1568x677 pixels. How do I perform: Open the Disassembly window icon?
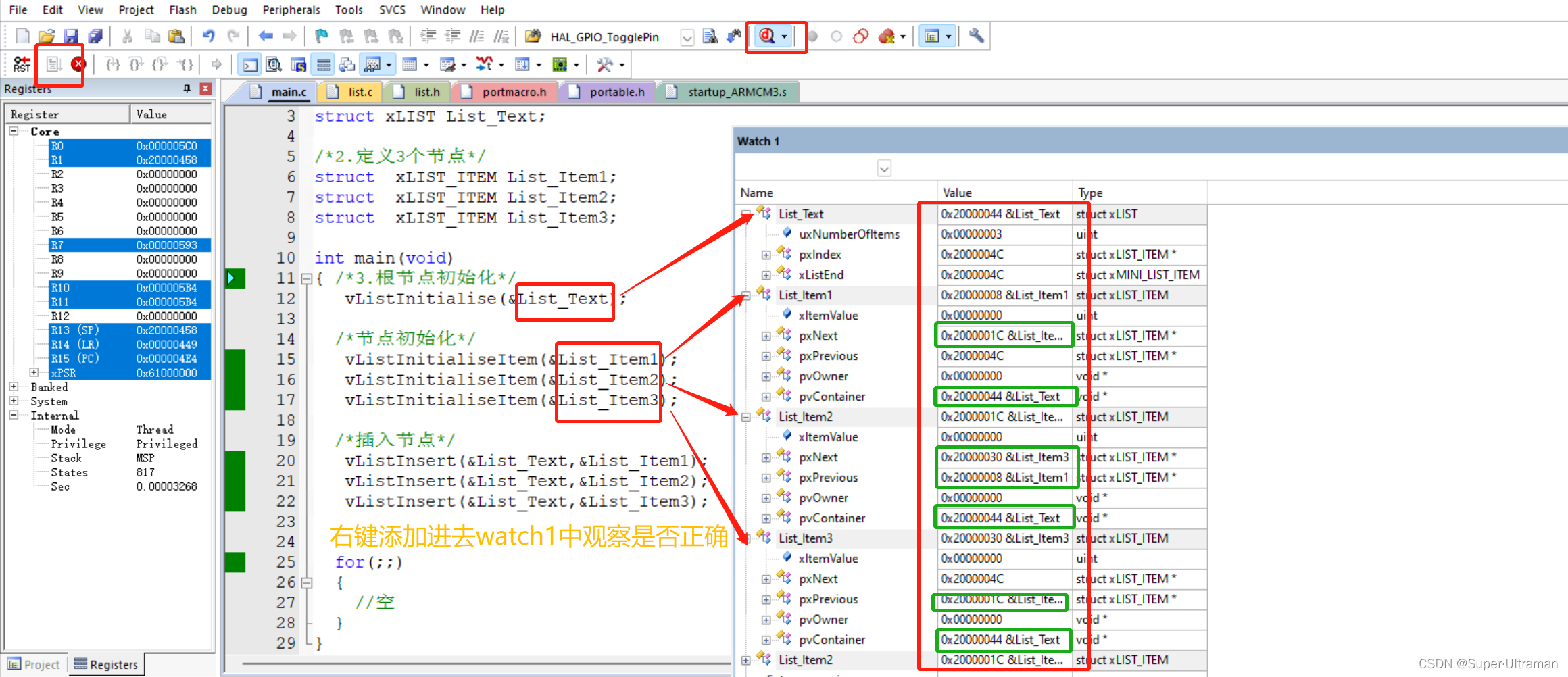tap(274, 65)
